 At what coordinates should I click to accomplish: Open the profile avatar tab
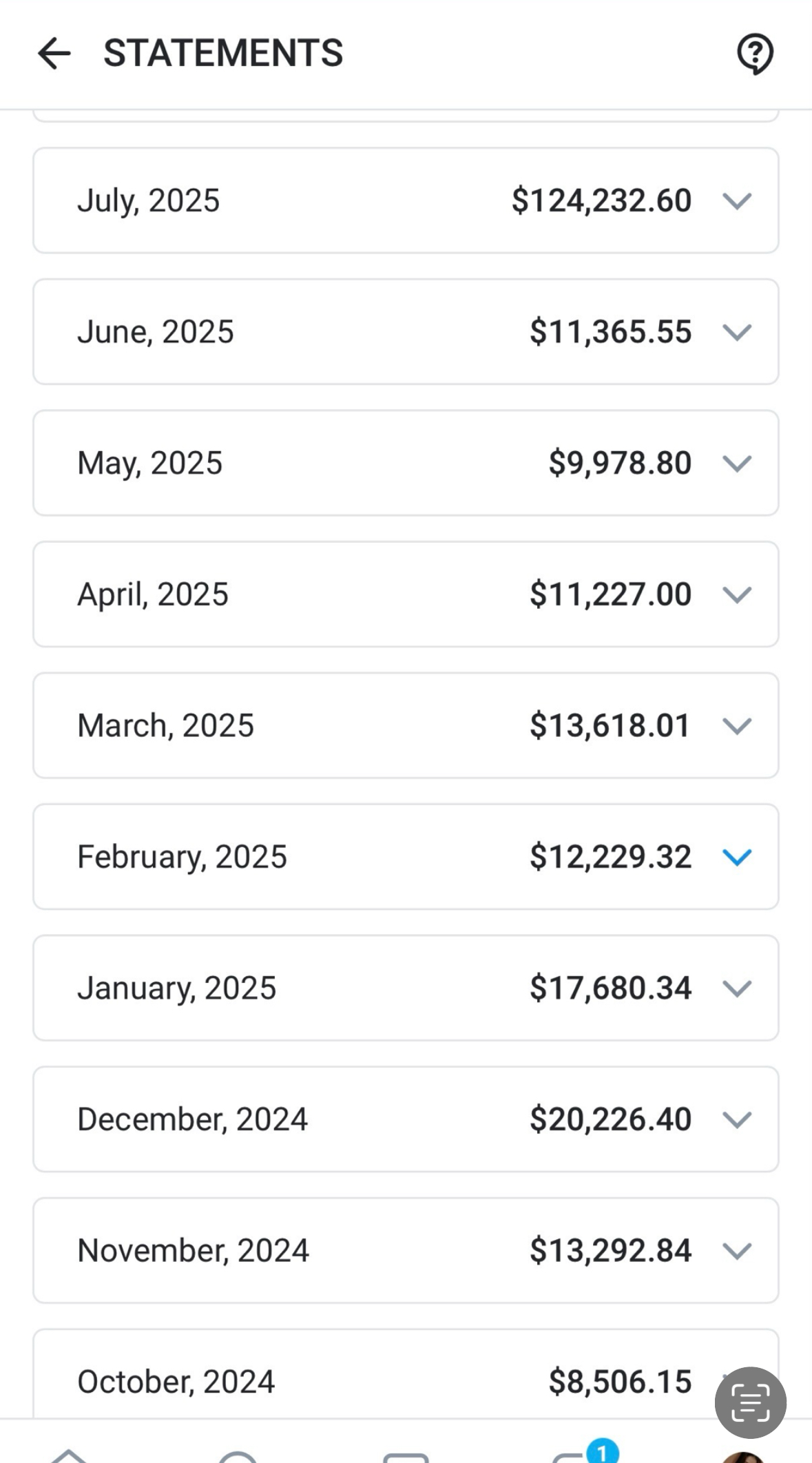[x=743, y=1456]
